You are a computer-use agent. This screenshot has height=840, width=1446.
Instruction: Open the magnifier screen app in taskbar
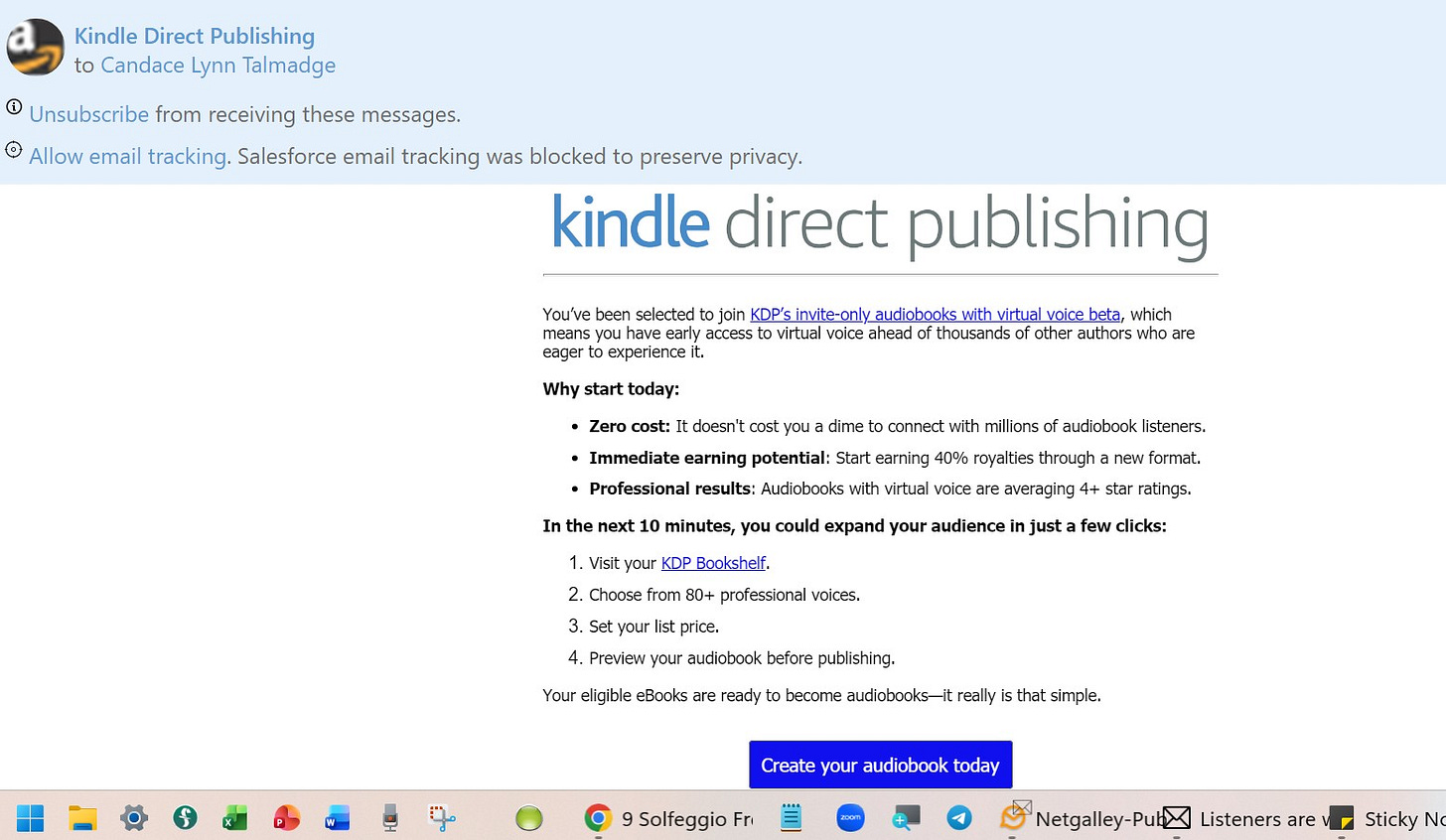(x=906, y=818)
